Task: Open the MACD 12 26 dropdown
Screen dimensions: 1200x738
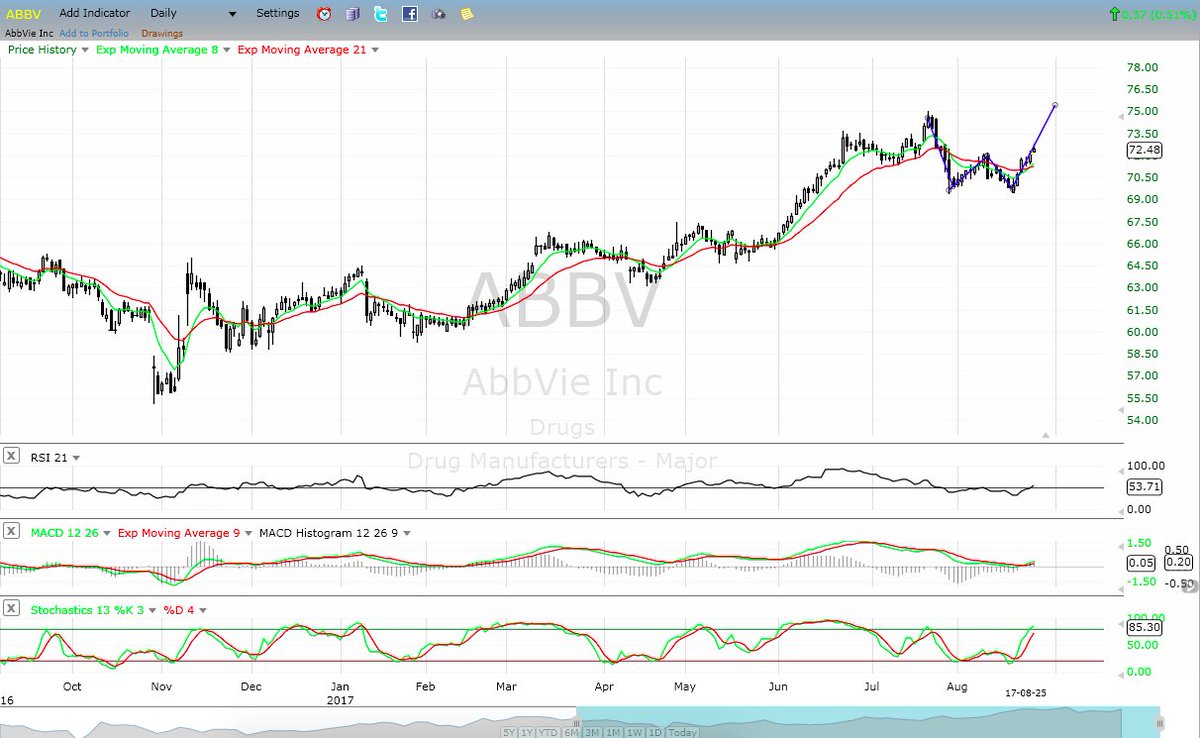Action: pos(105,533)
